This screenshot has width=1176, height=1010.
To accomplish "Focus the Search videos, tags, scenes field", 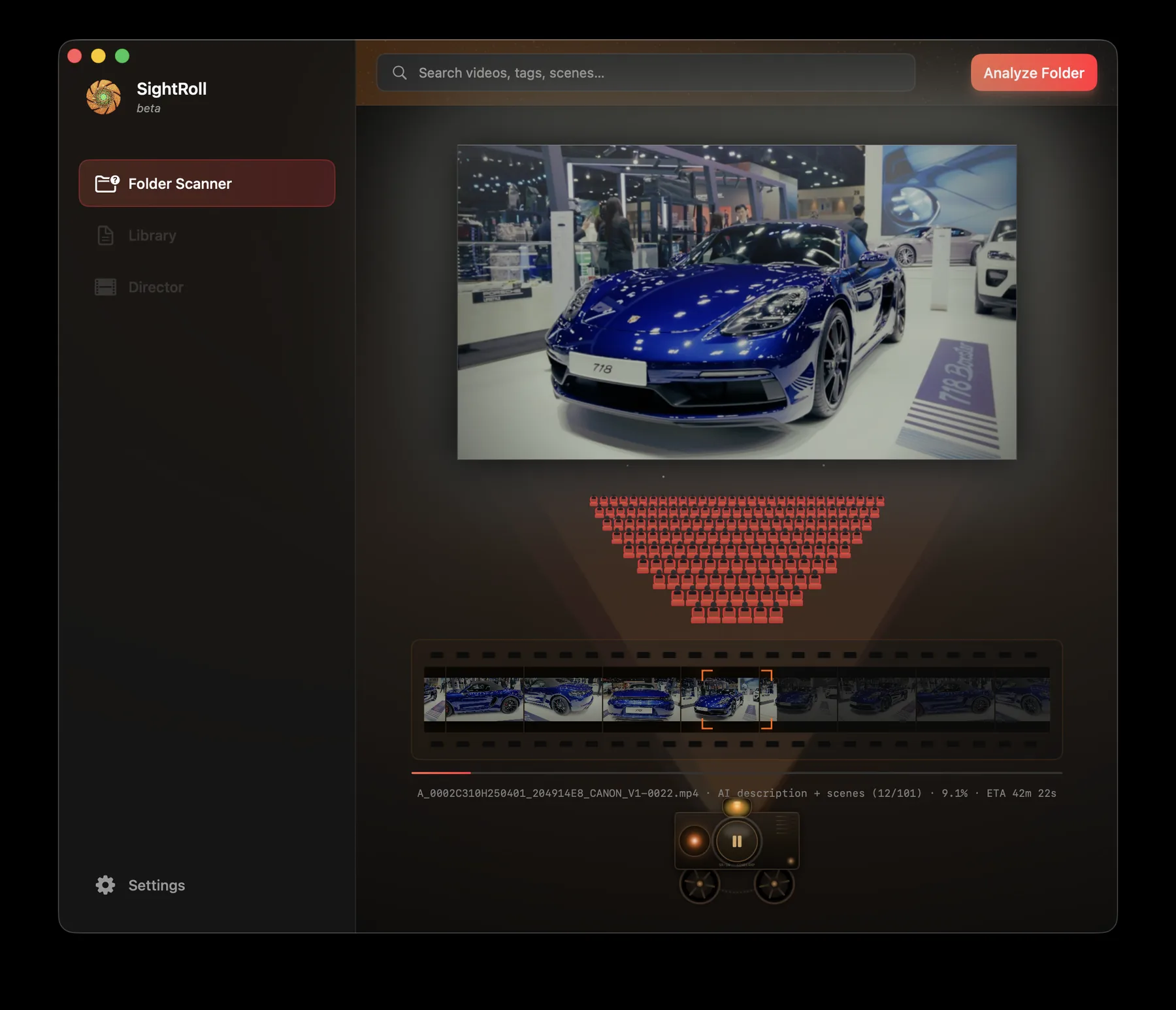I will pyautogui.click(x=645, y=73).
